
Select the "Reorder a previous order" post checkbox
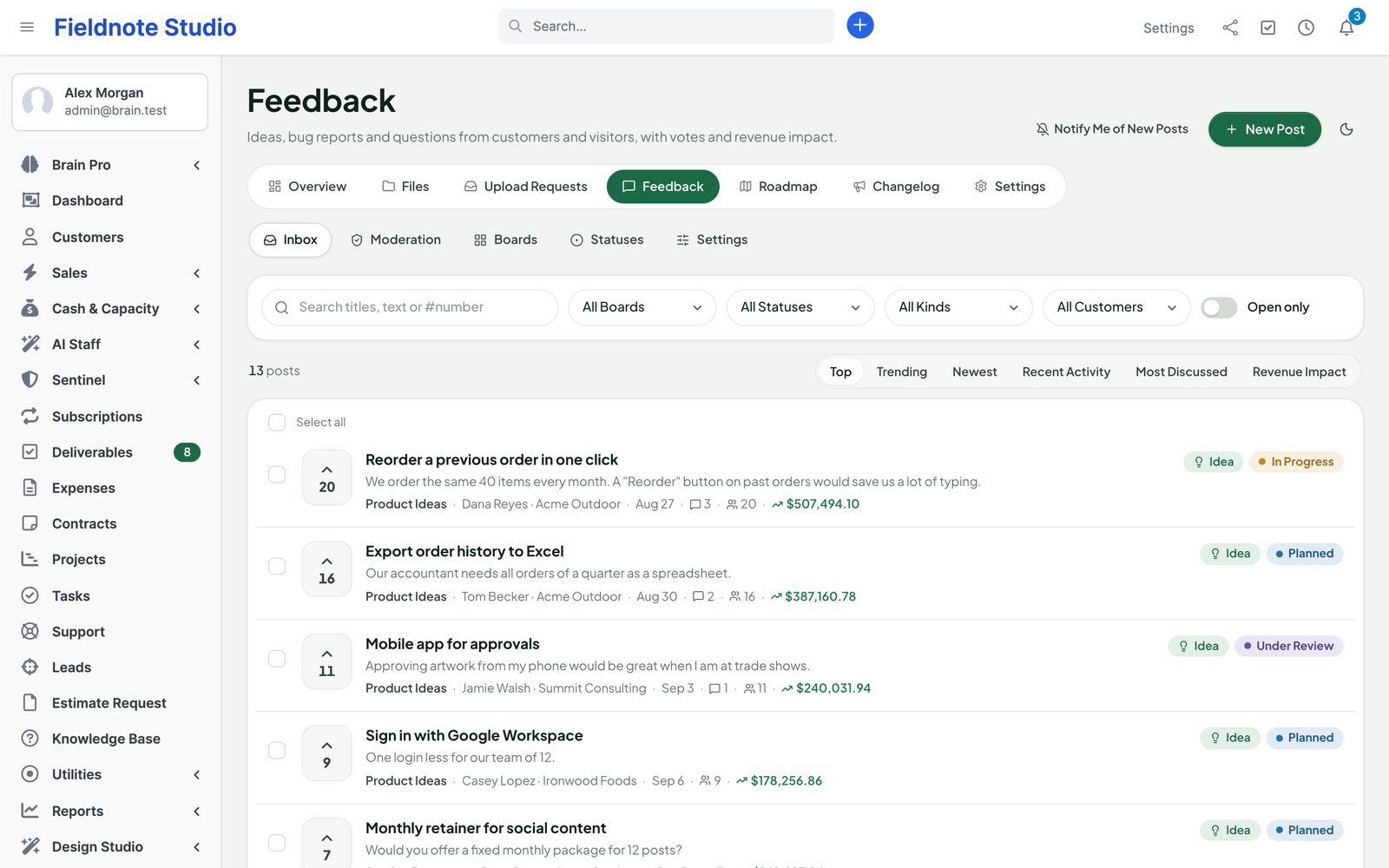tap(277, 474)
